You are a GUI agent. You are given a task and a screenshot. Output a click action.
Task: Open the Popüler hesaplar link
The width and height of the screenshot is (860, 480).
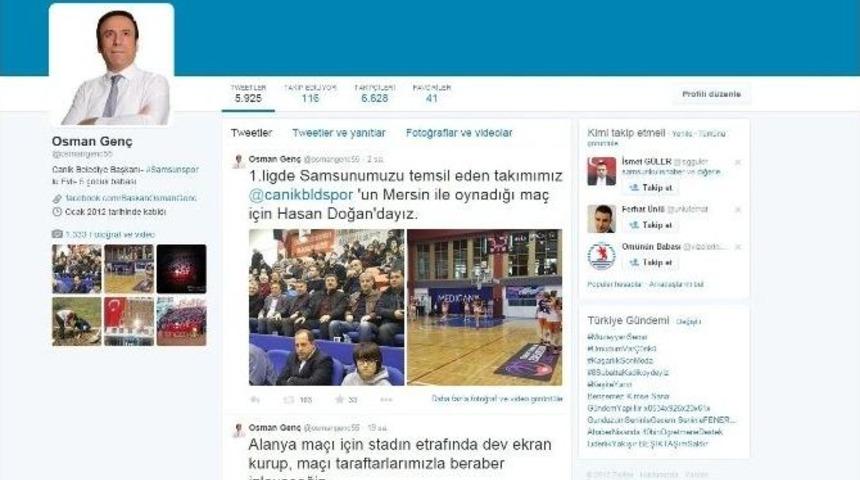(x=614, y=285)
